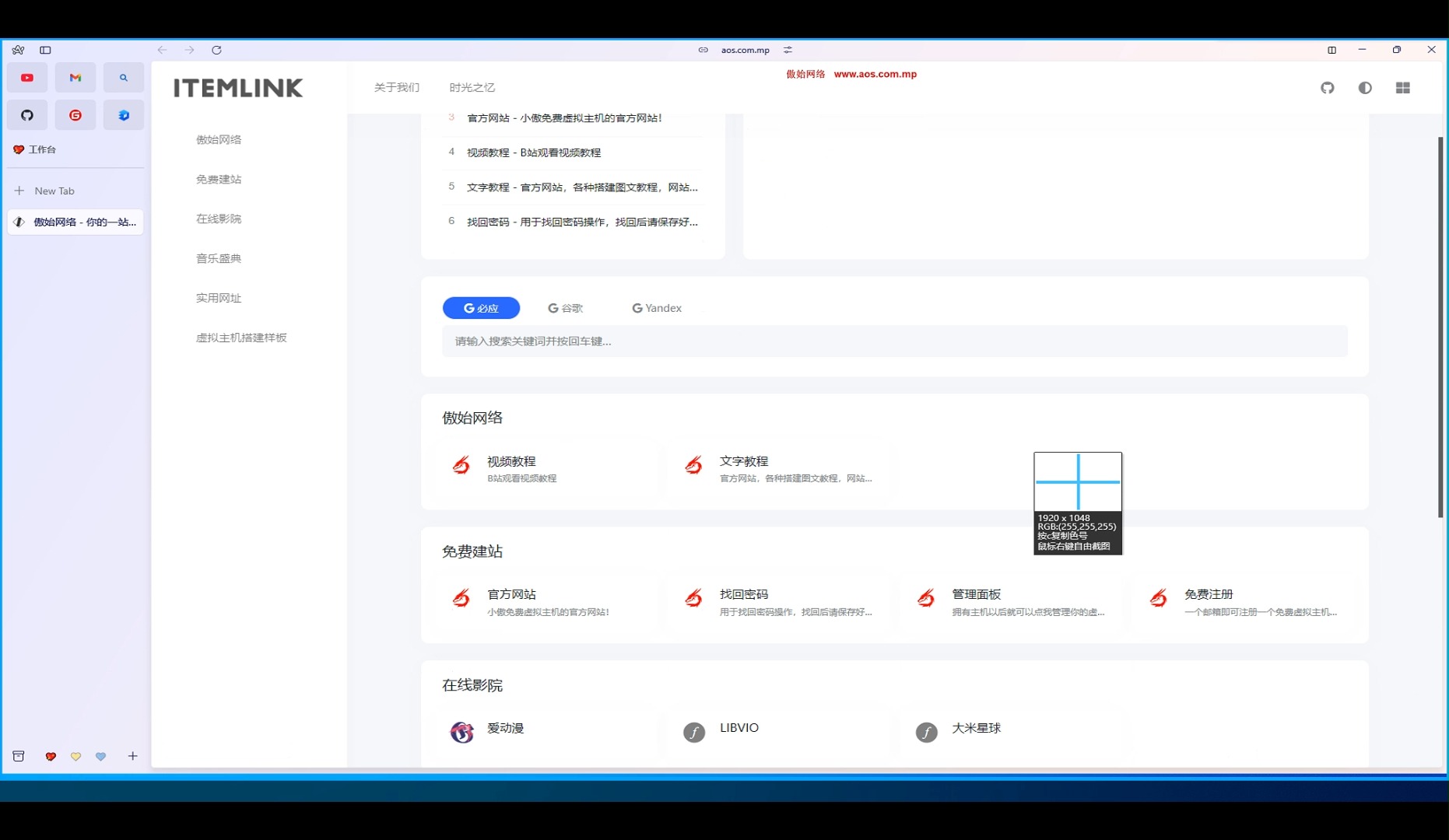Toggle dark mode with the contrast icon
The height and width of the screenshot is (840, 1449).
(1364, 88)
